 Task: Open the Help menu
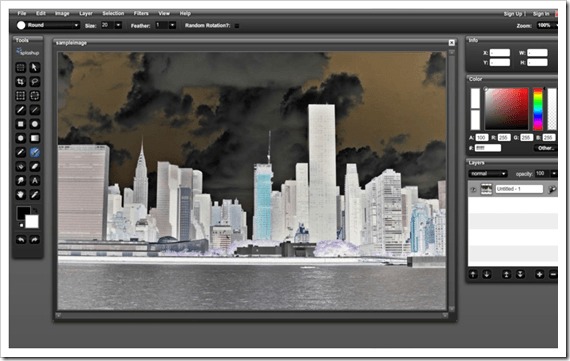(185, 13)
